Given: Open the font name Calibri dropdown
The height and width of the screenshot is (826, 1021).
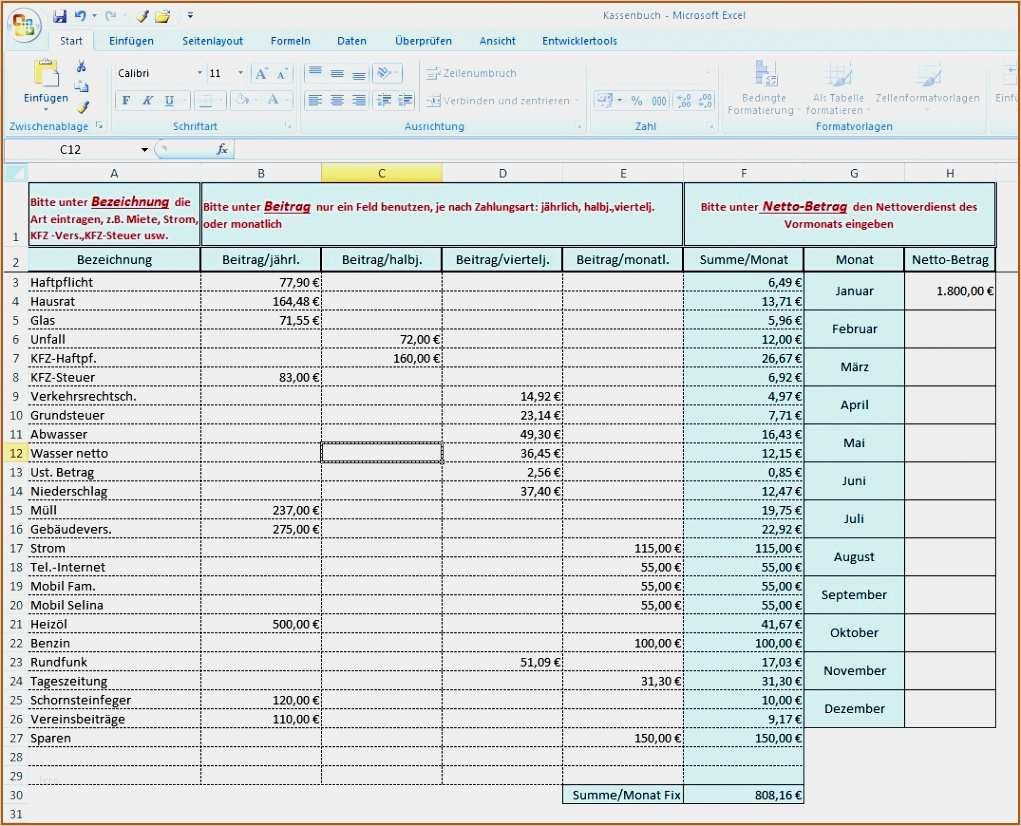Looking at the screenshot, I should (200, 74).
